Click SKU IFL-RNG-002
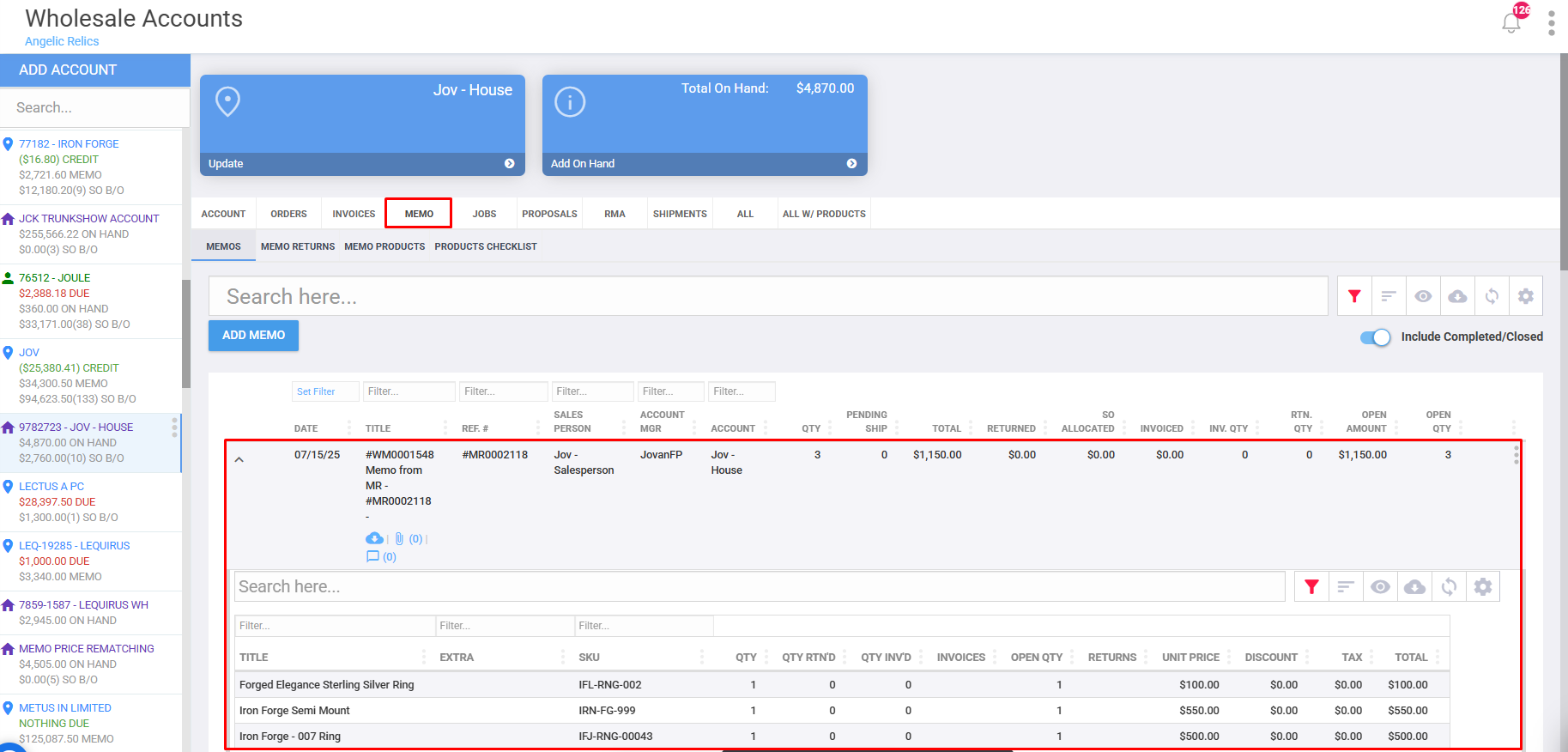The height and width of the screenshot is (752, 1568). 610,685
